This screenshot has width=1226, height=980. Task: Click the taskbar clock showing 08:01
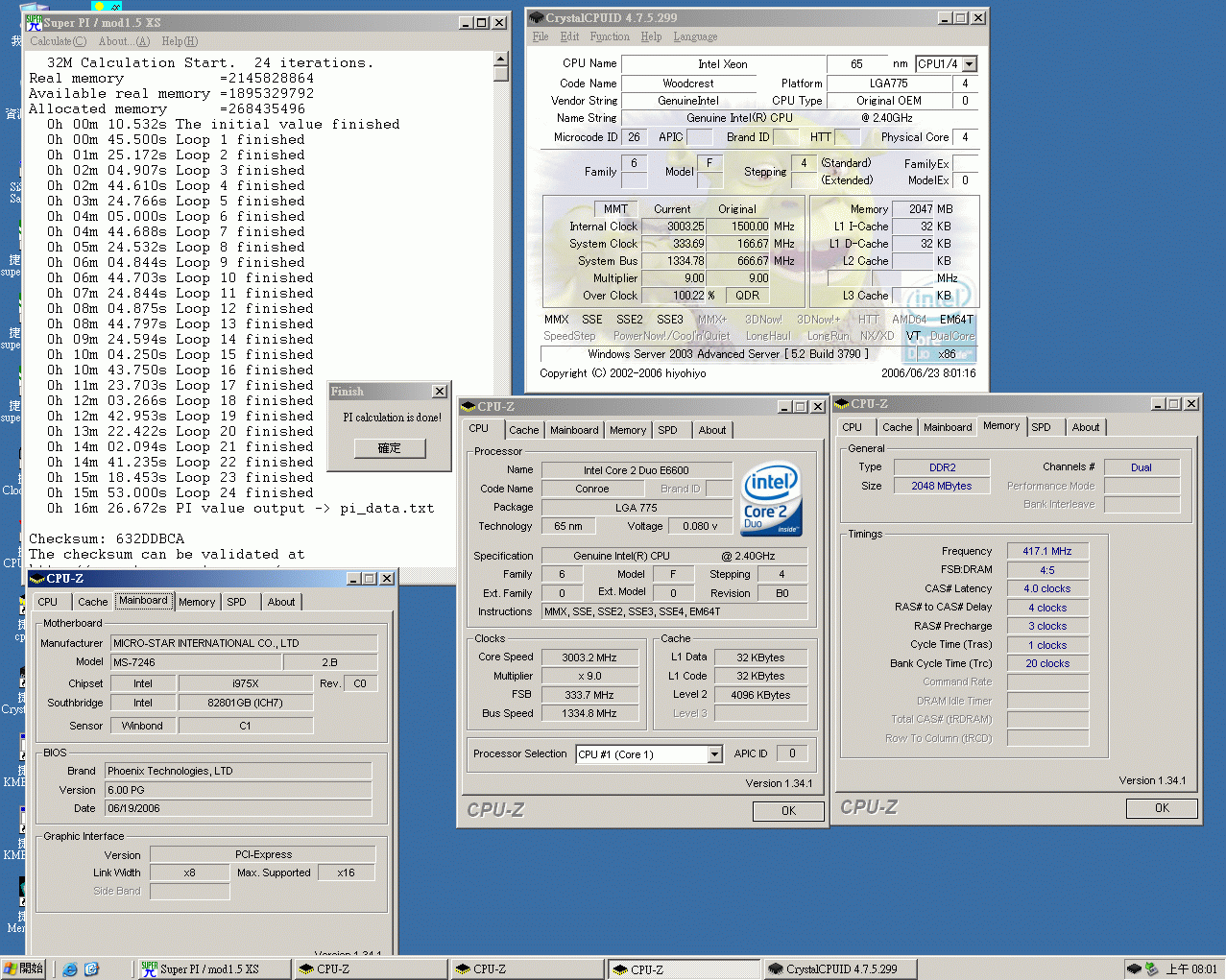click(1191, 969)
